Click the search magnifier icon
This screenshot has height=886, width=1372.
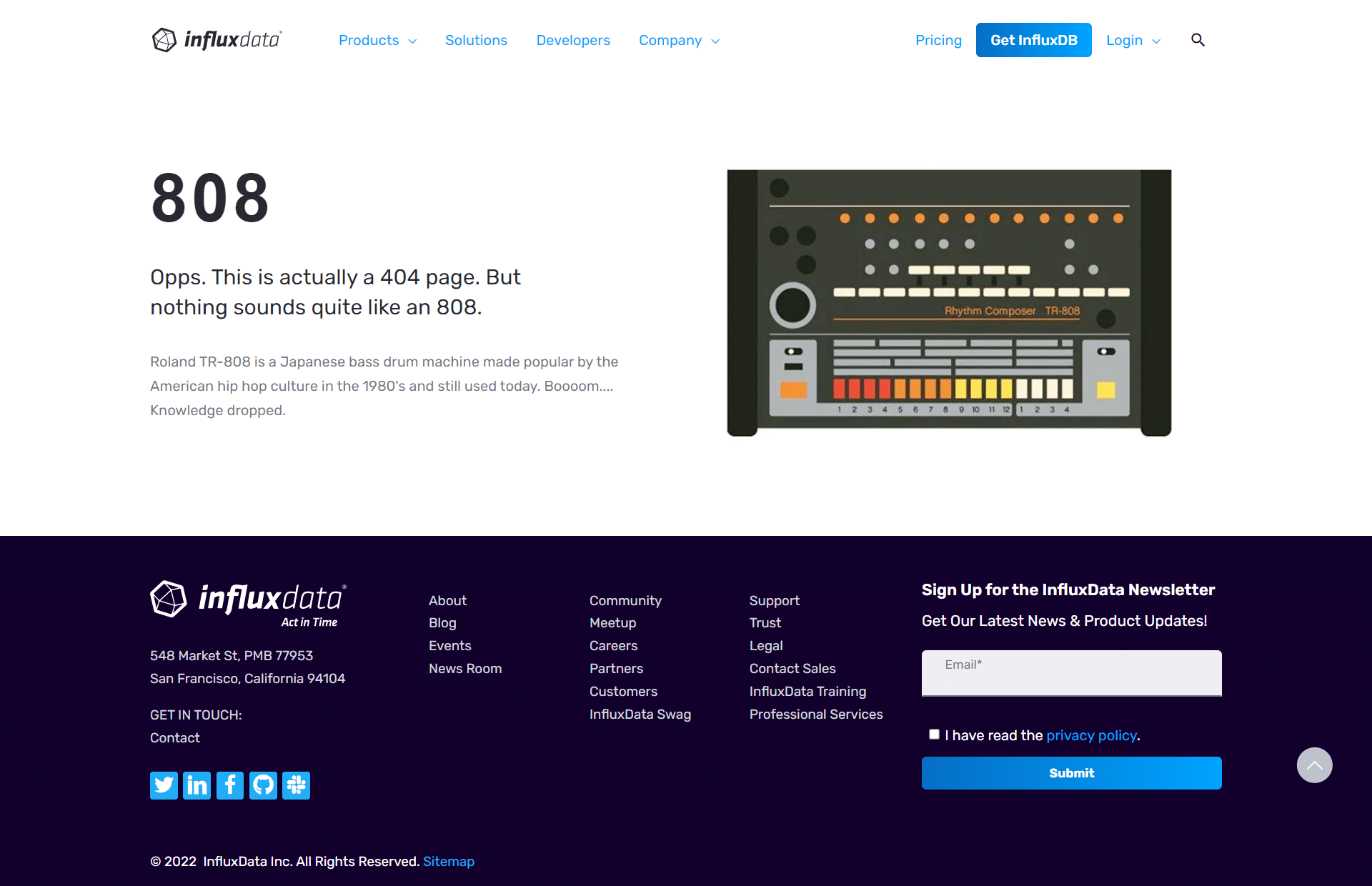pyautogui.click(x=1198, y=40)
